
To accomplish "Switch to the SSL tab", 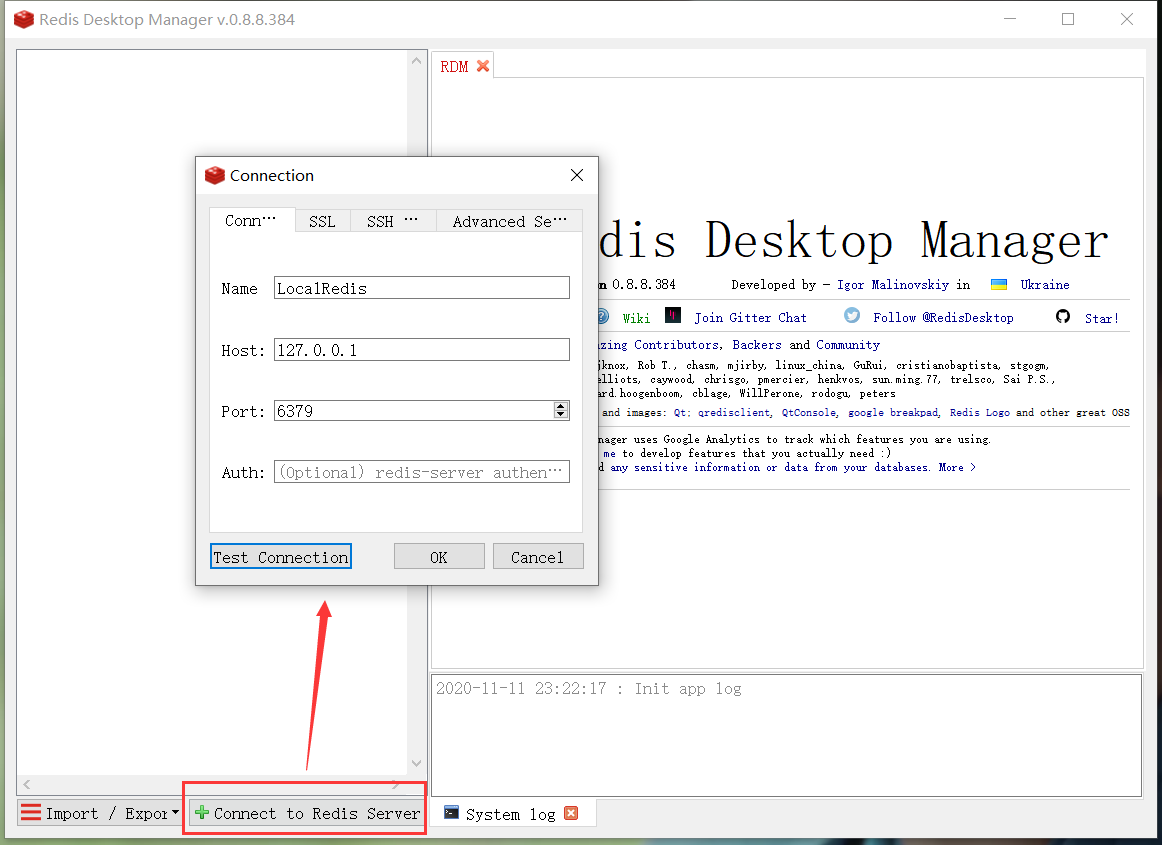I will (x=322, y=221).
